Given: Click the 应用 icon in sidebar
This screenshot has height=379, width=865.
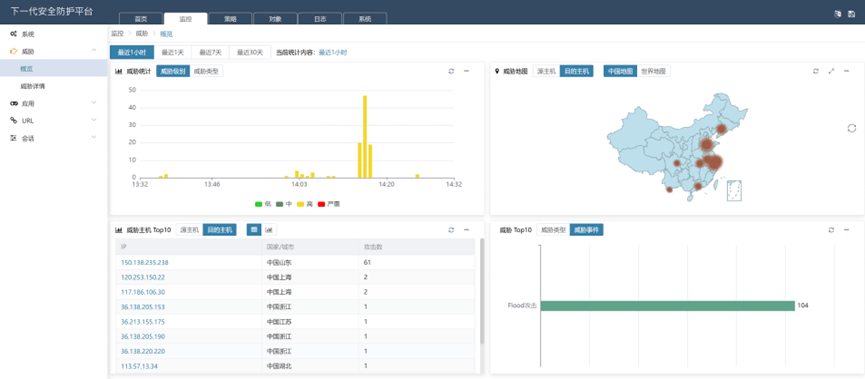Looking at the screenshot, I should tap(14, 103).
